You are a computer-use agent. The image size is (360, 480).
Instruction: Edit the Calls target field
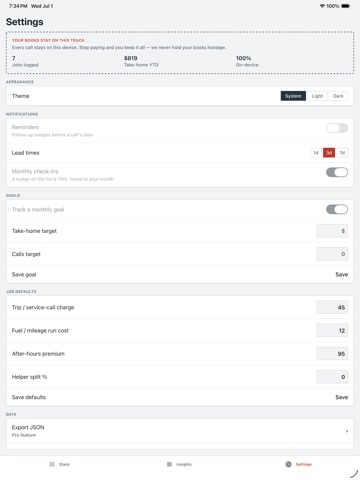coord(332,254)
